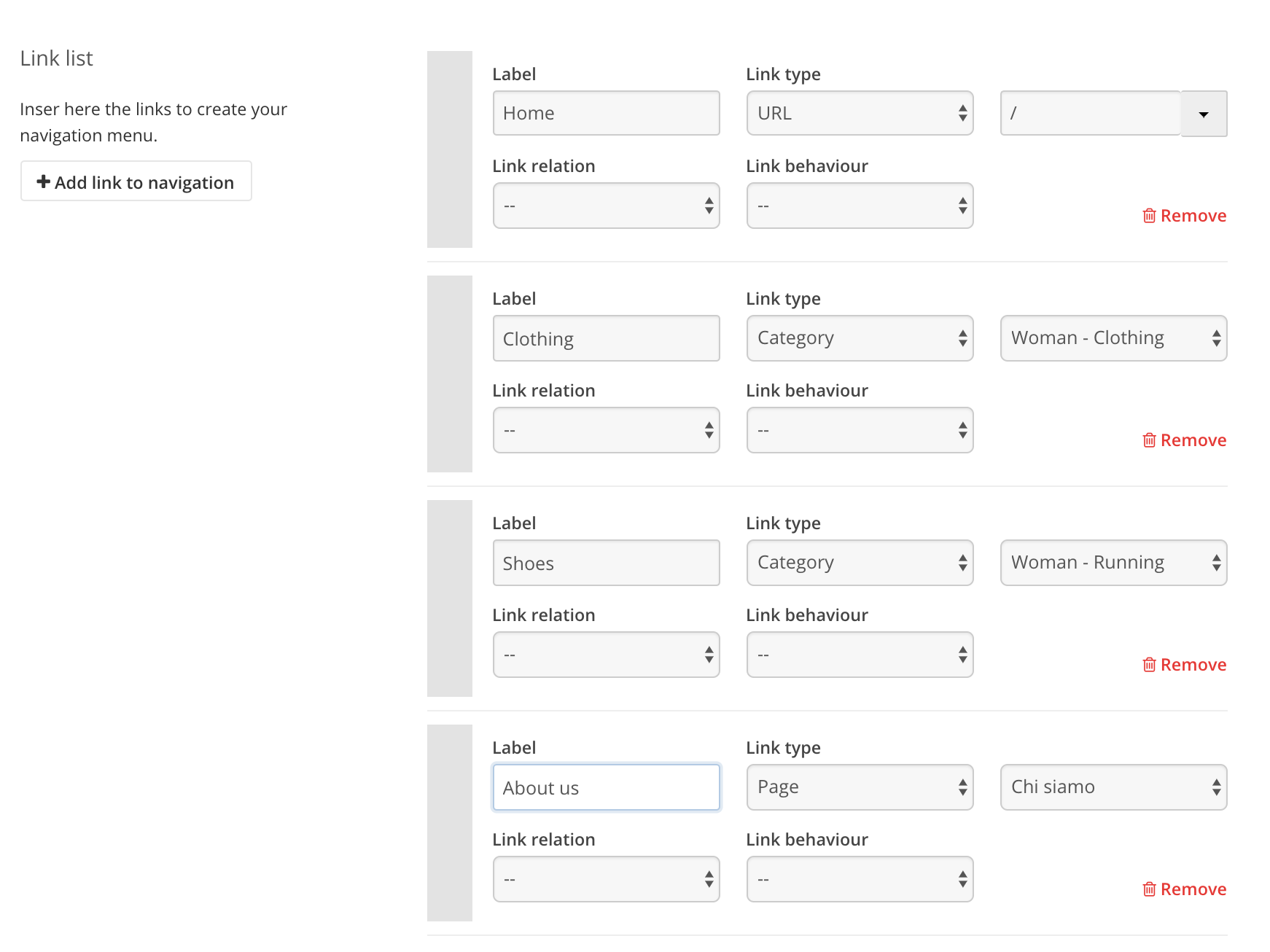Open Link relation dropdown in Clothing row
The image size is (1270, 952).
[x=607, y=430]
